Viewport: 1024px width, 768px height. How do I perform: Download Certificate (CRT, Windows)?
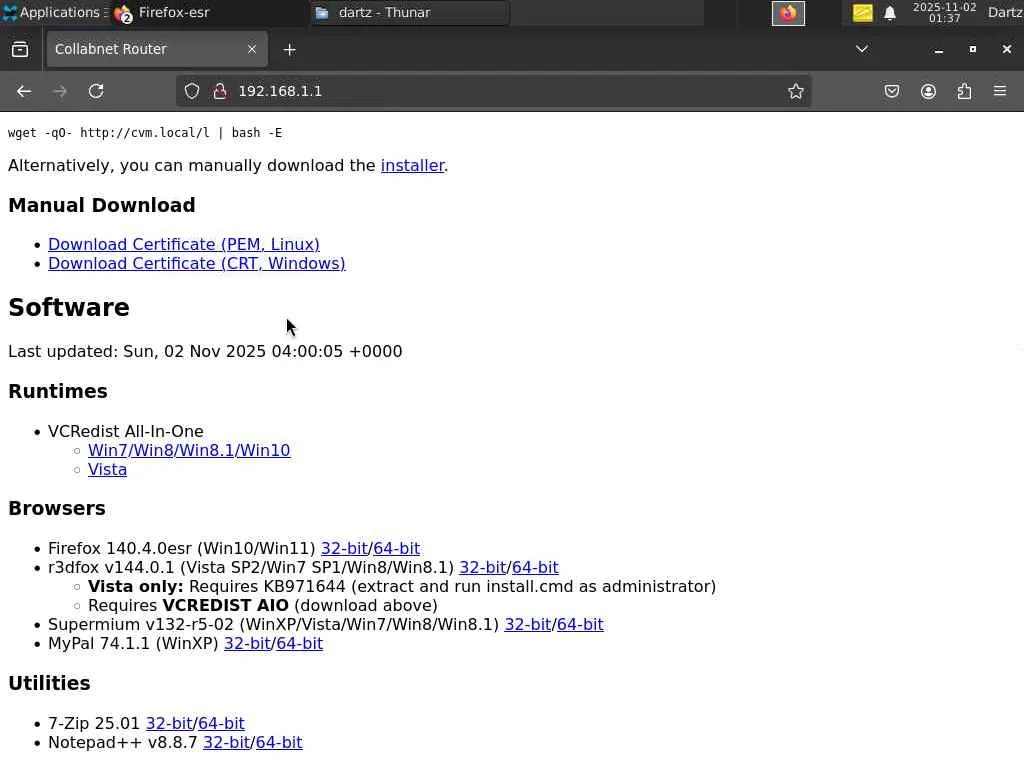(197, 264)
